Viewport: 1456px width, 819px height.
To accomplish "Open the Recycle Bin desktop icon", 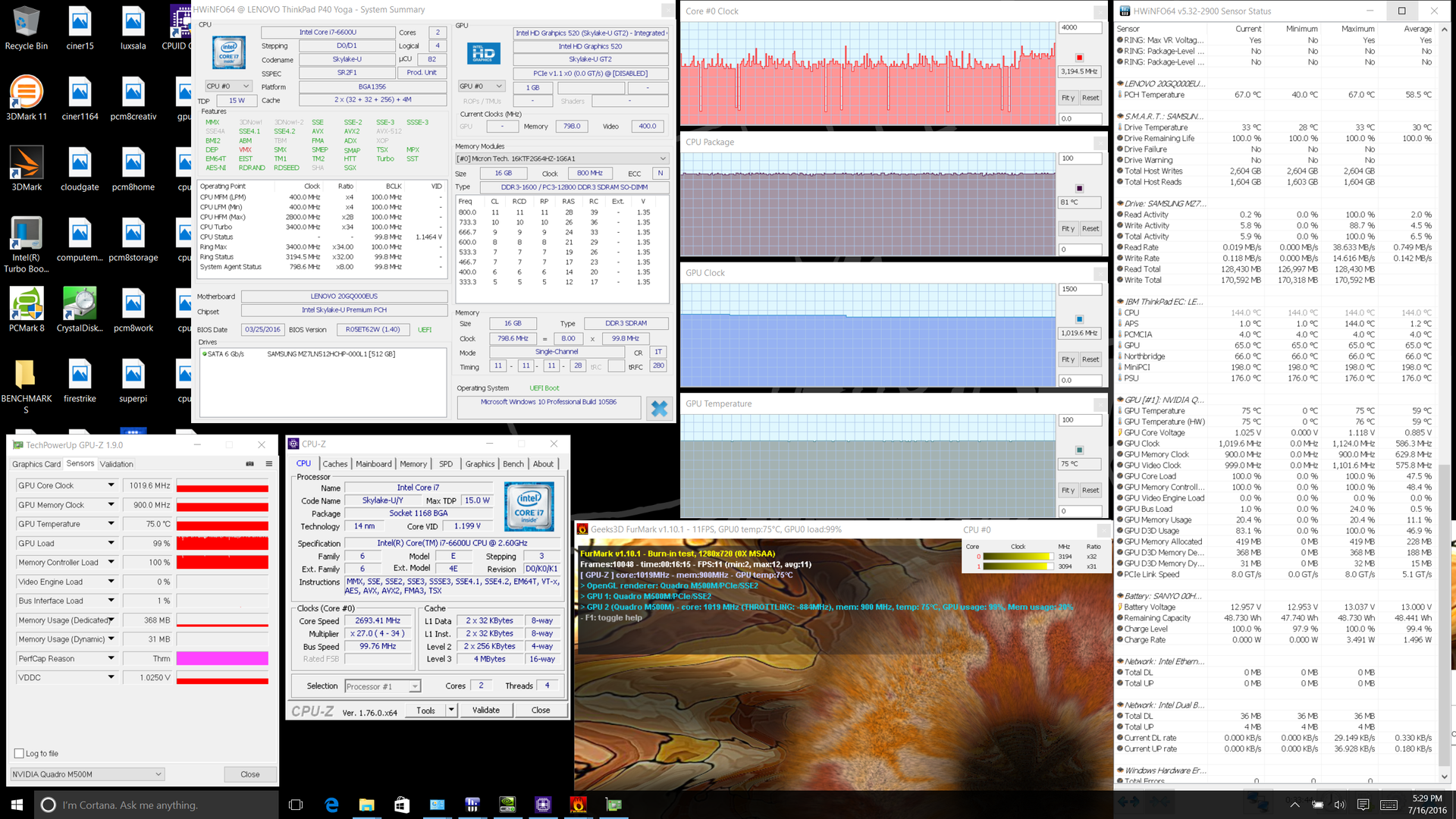I will pos(27,28).
